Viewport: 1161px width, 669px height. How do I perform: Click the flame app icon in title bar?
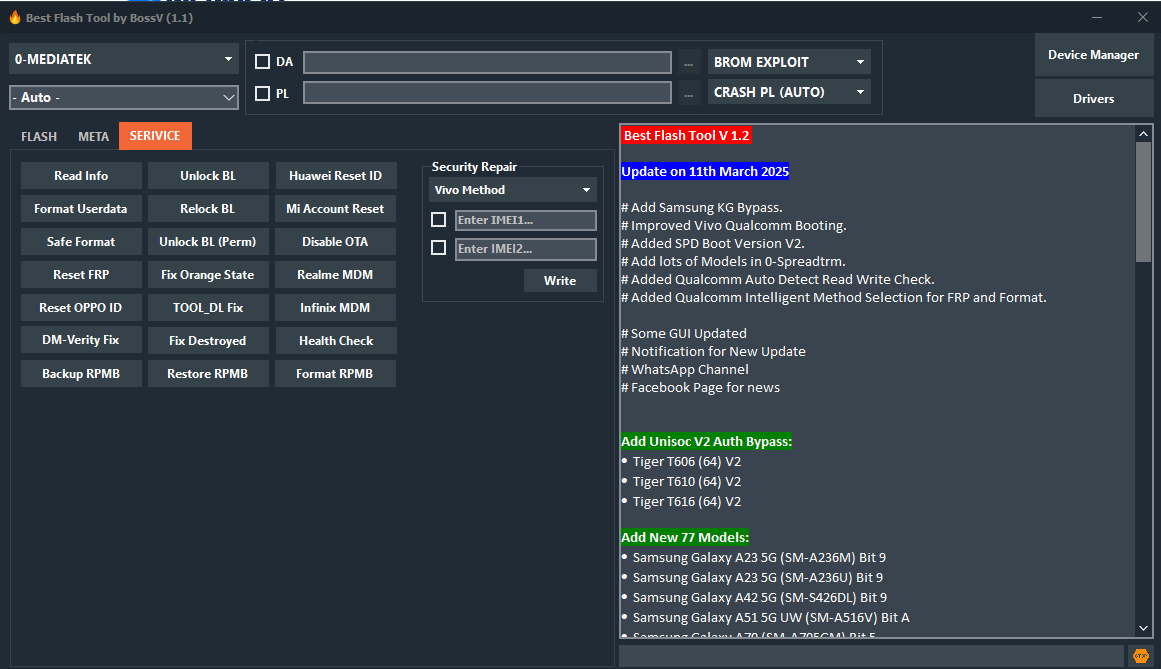[x=15, y=17]
